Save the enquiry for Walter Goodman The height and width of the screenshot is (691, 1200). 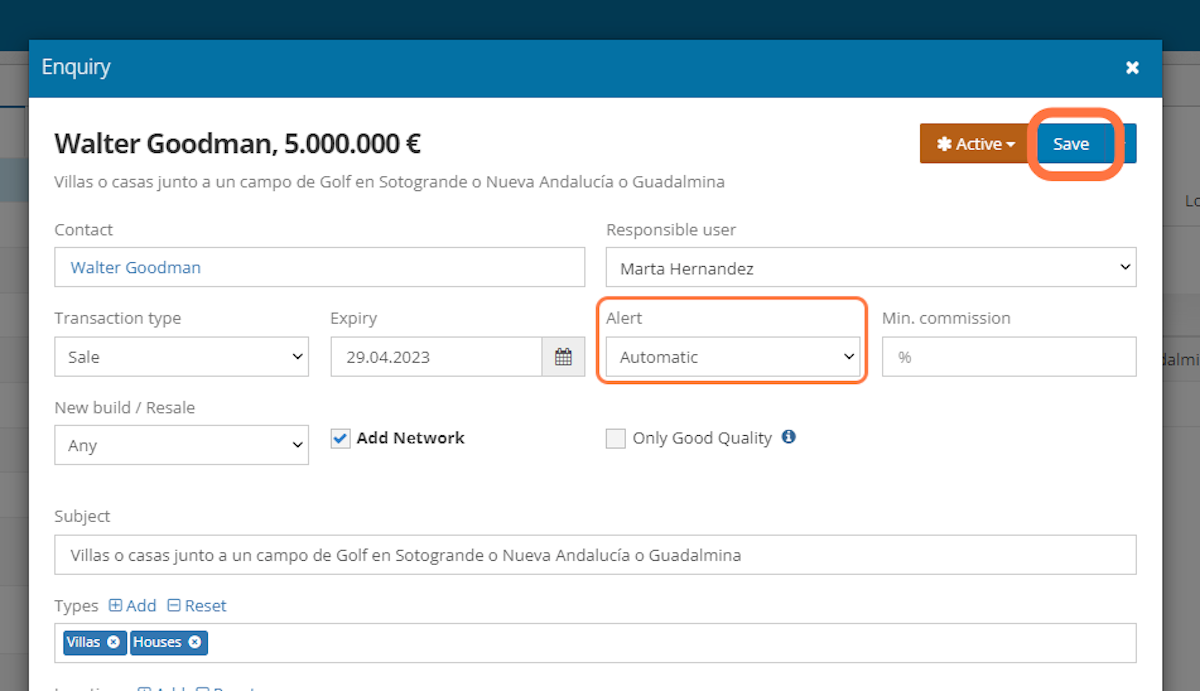tap(1071, 143)
